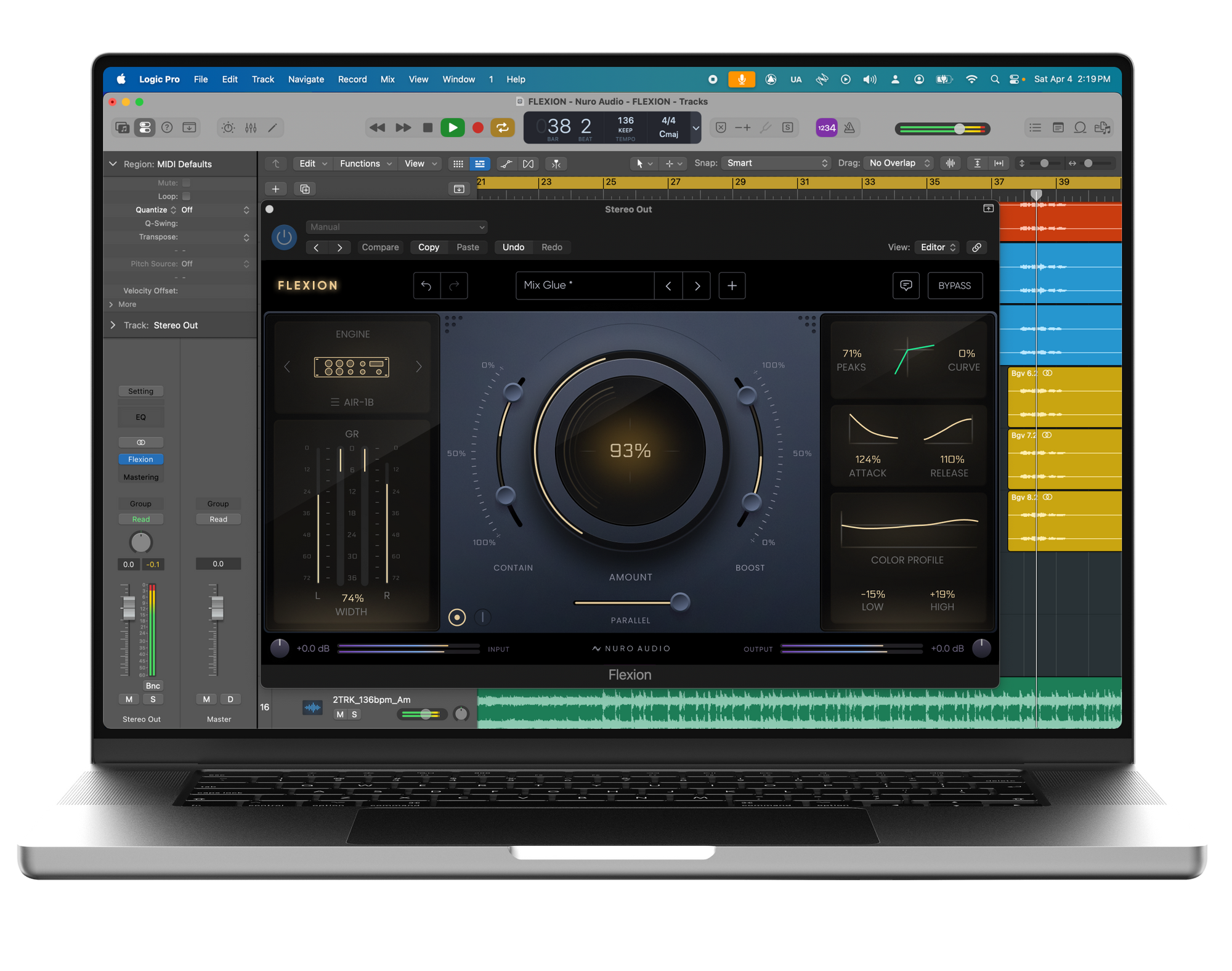The image size is (1232, 971).
Task: Click the red Record button
Action: [477, 128]
